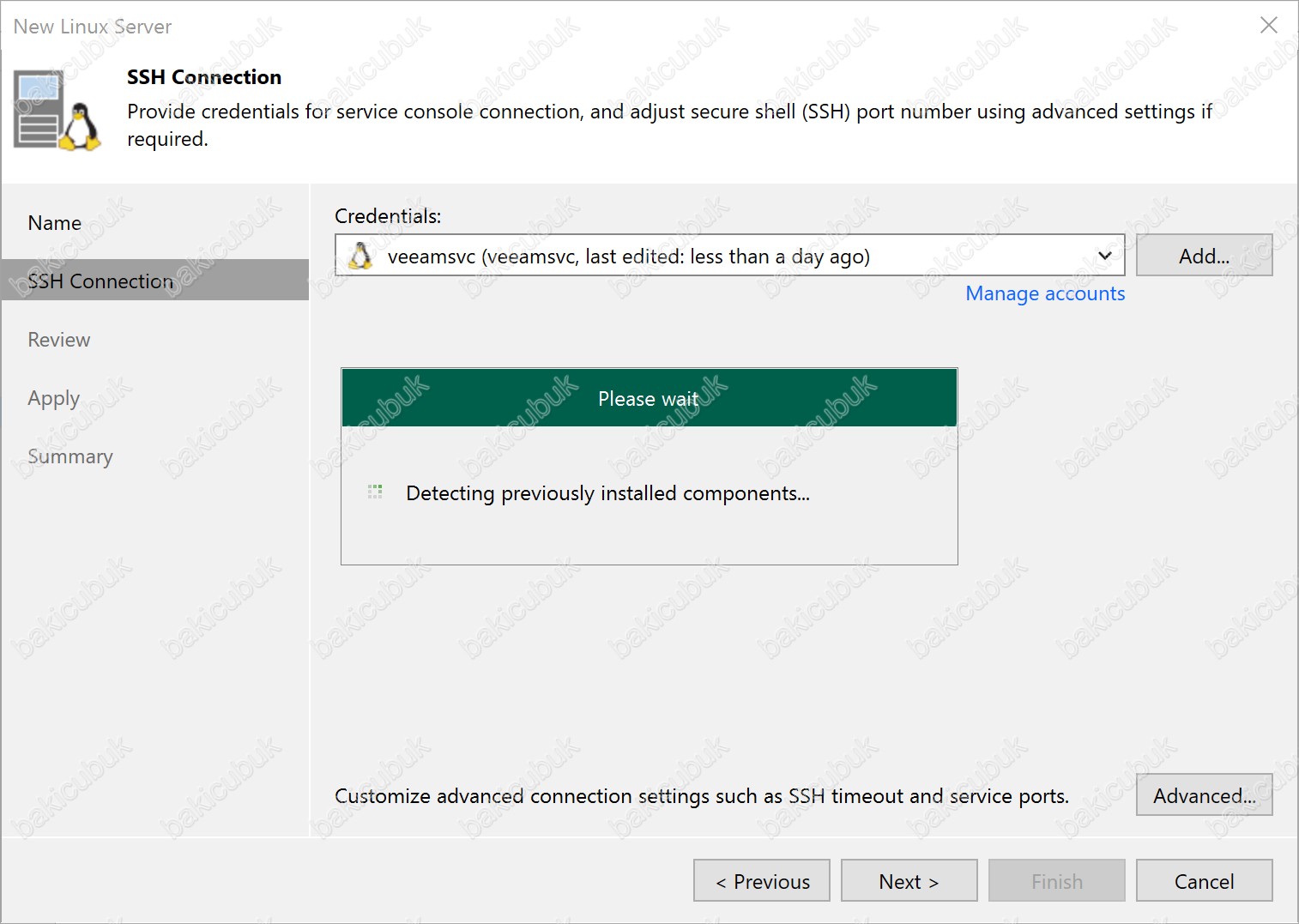This screenshot has height=924, width=1299.
Task: Open the Review wizard step
Action: click(x=59, y=340)
